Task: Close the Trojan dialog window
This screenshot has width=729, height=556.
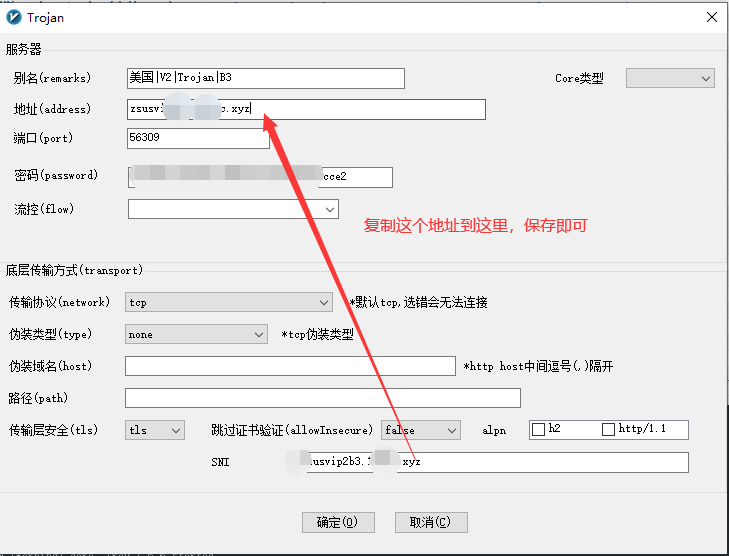Action: pyautogui.click(x=711, y=17)
